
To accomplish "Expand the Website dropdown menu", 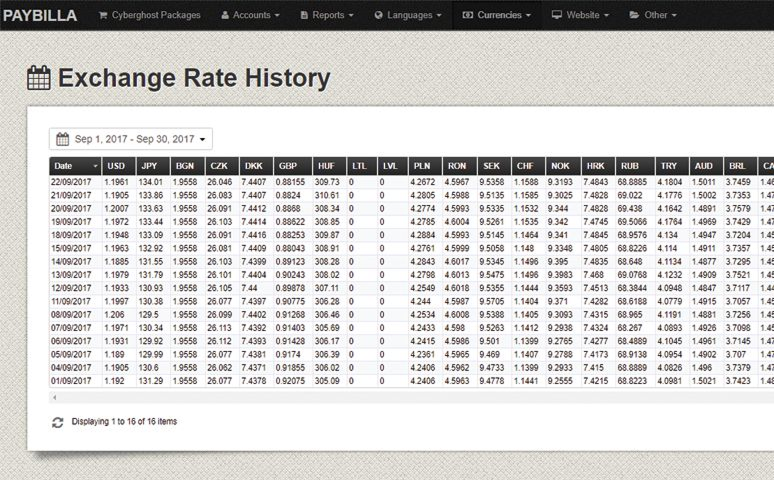I will [586, 15].
